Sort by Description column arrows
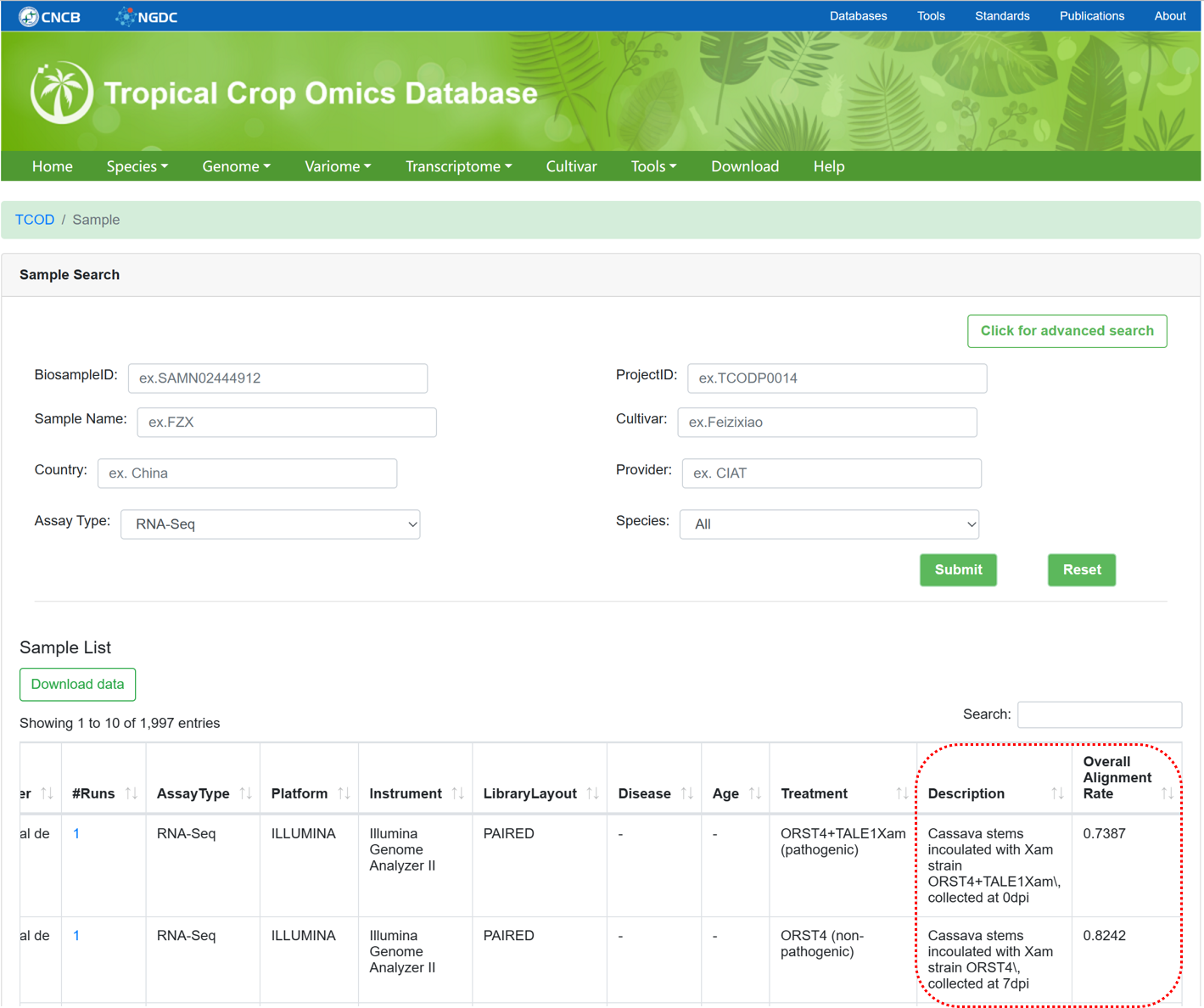 [x=1057, y=793]
